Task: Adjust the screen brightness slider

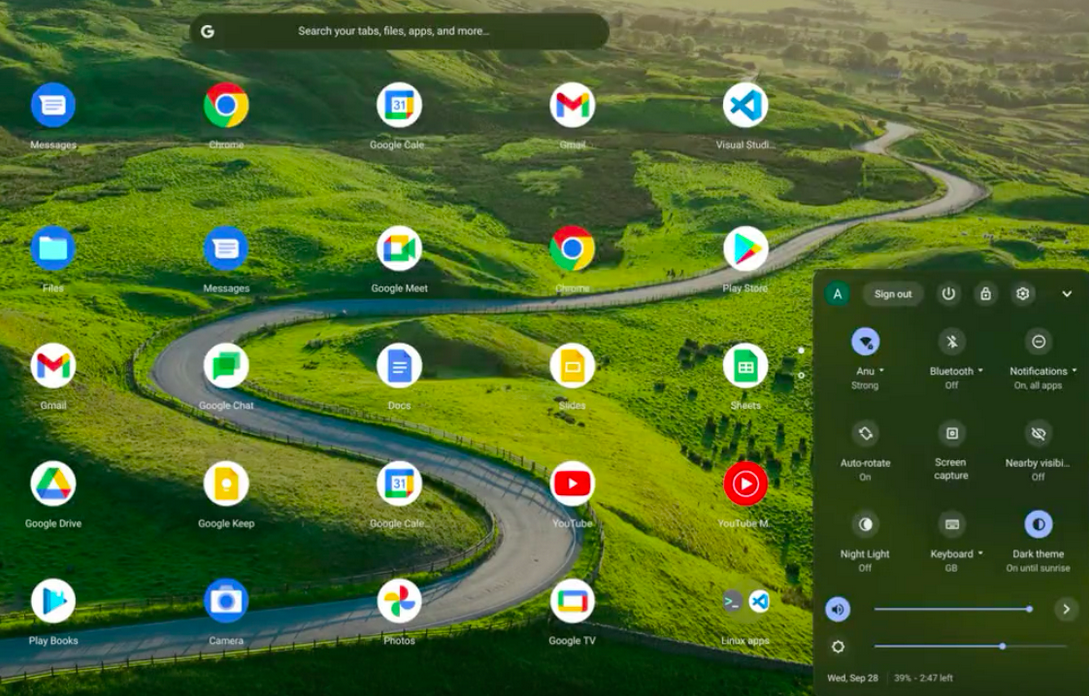Action: (x=970, y=646)
